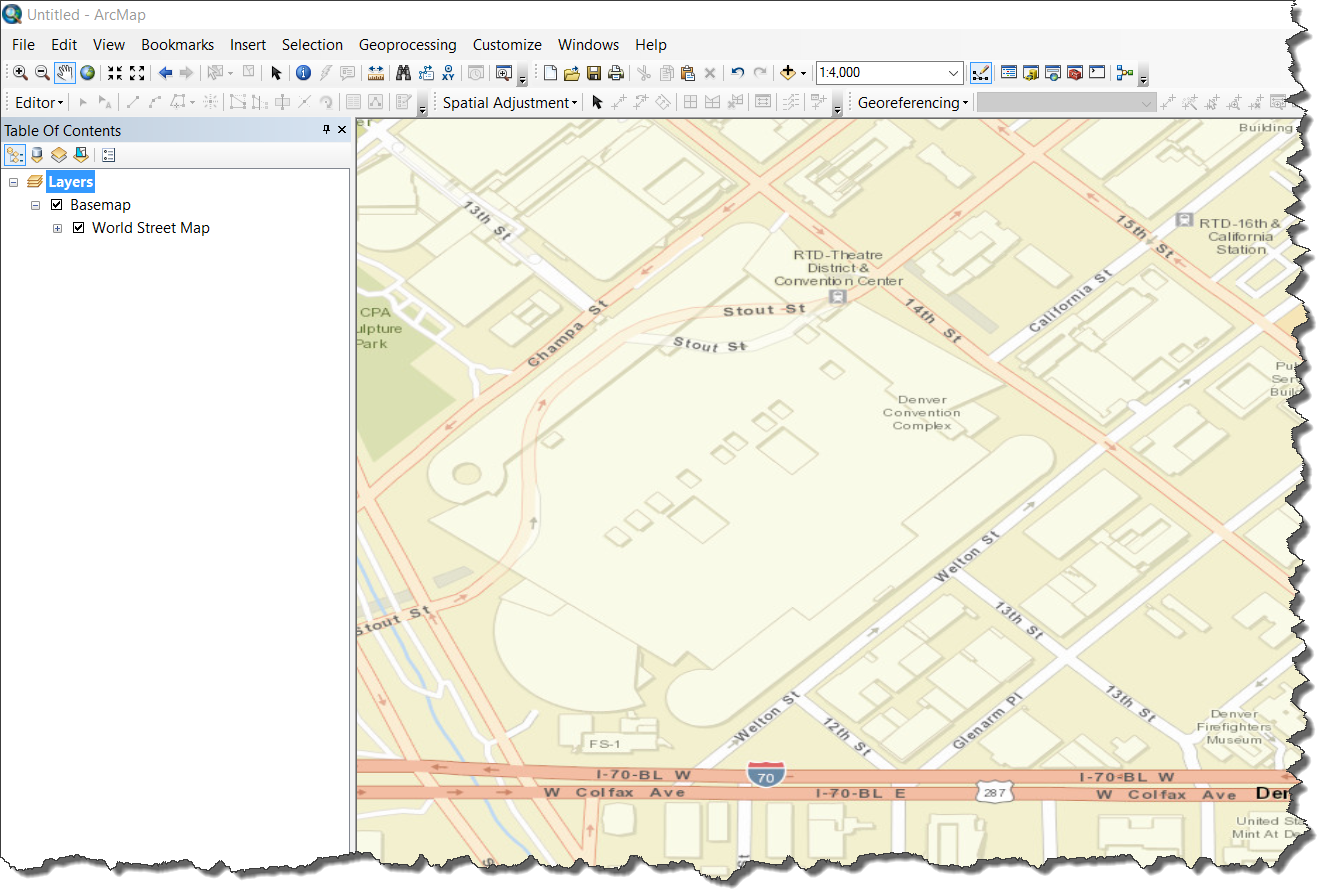Switch to List By Source view
The height and width of the screenshot is (896, 1331).
37,155
